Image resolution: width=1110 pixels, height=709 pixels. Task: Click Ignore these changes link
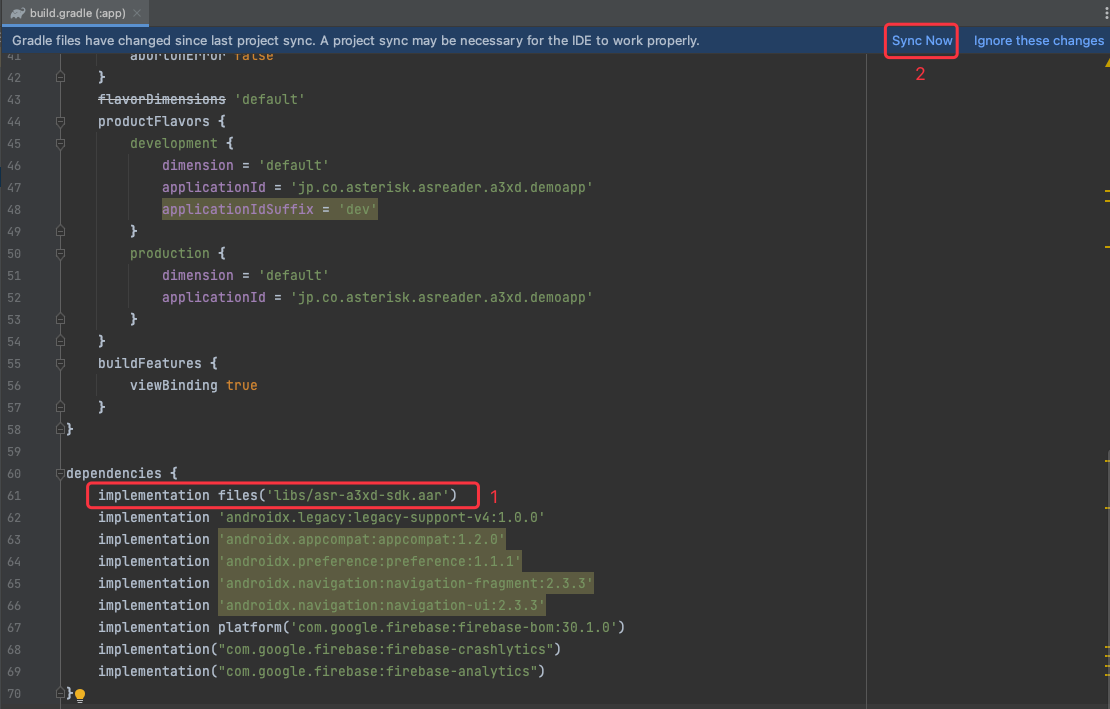1038,41
